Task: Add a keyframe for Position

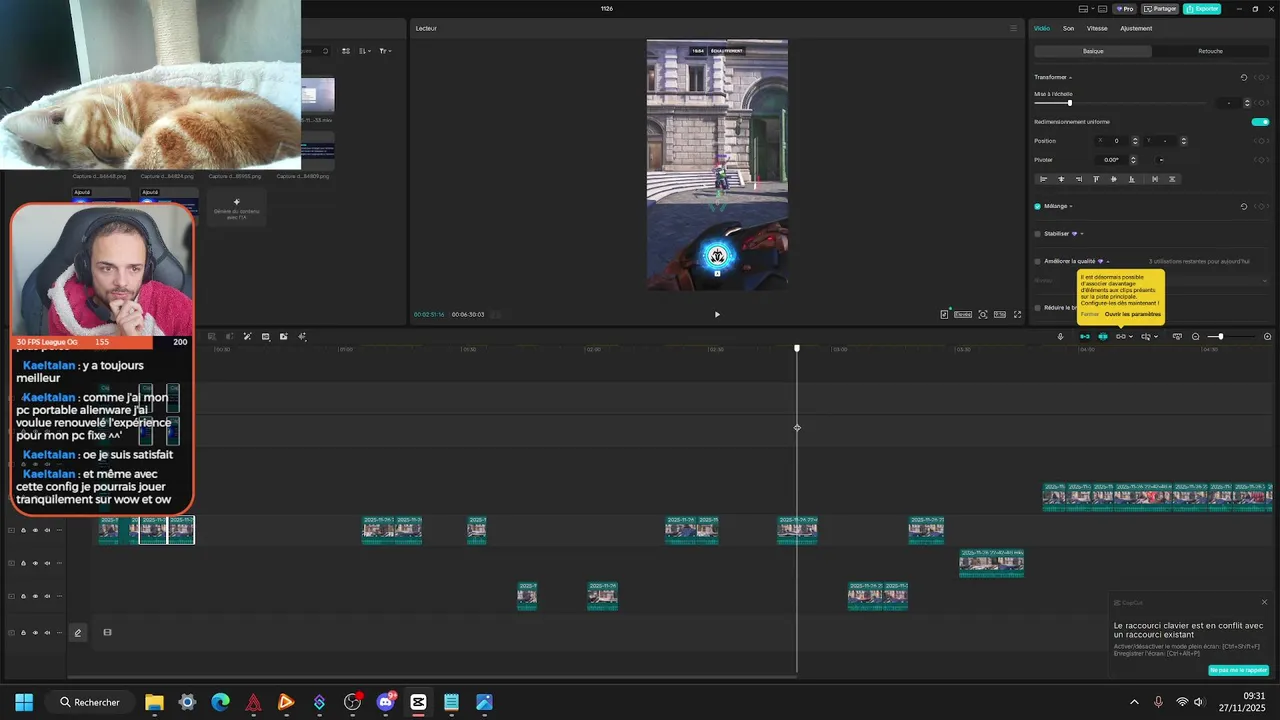Action: 1263,141
